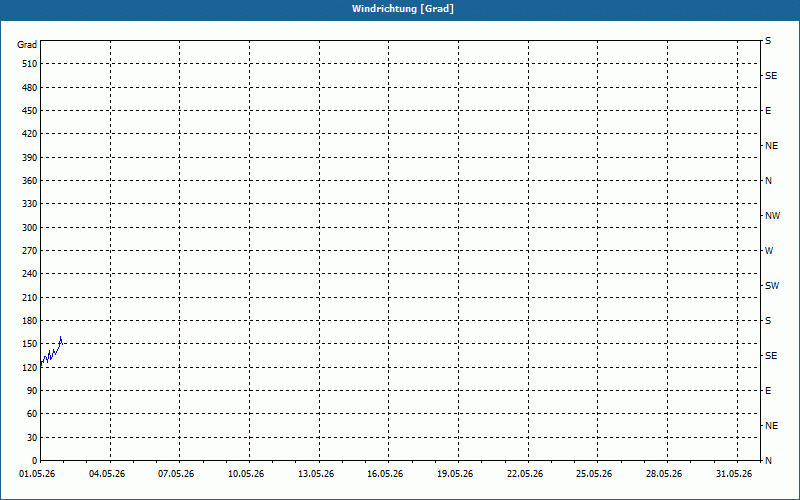The image size is (800, 500).
Task: Click the 16.05.26 date label
Action: click(x=385, y=474)
